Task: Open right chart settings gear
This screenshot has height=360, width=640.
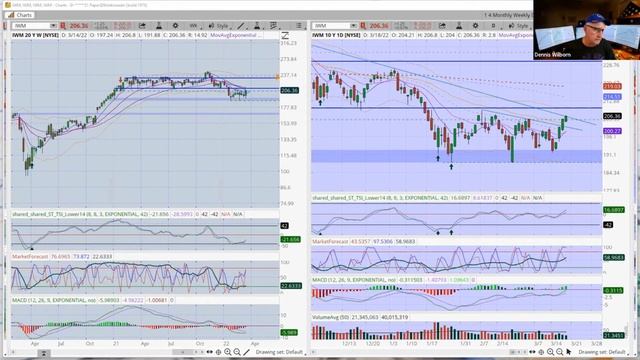Action: pyautogui.click(x=475, y=26)
